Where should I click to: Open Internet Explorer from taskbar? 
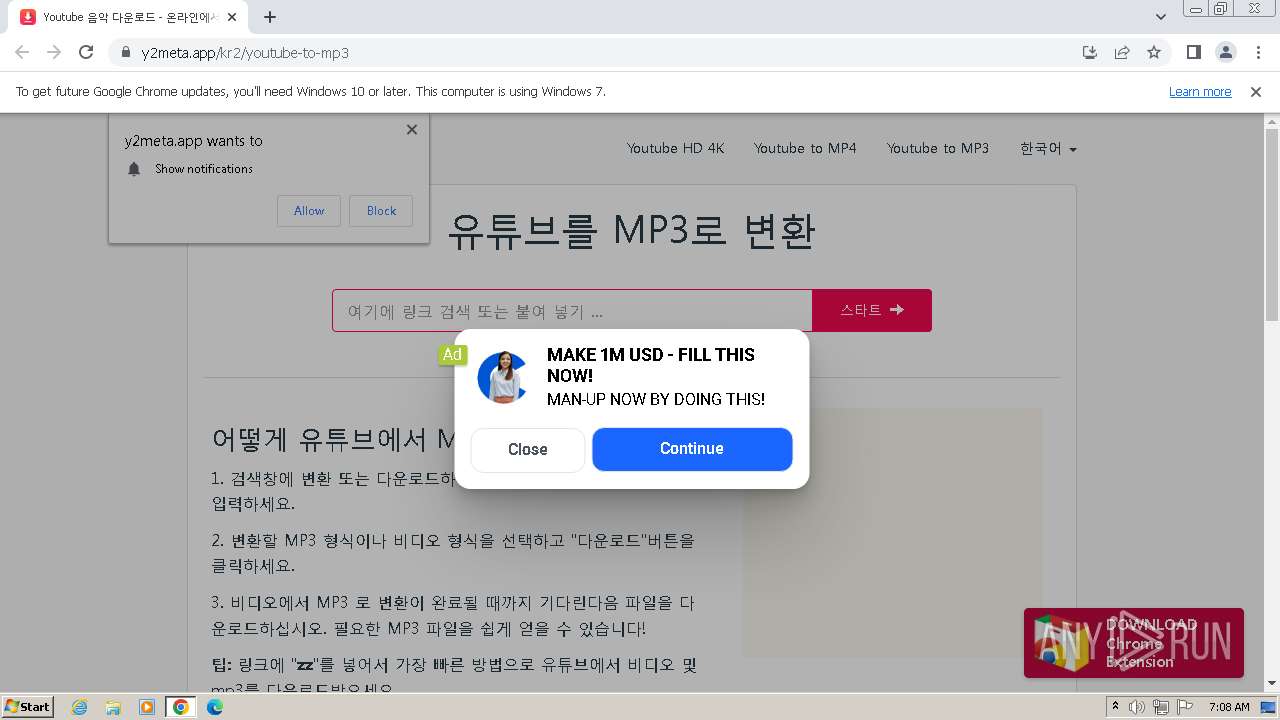click(80, 707)
